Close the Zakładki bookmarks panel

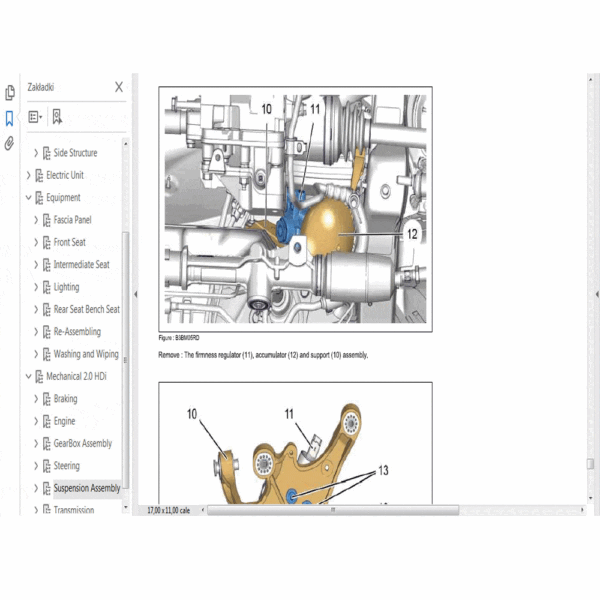click(x=119, y=87)
